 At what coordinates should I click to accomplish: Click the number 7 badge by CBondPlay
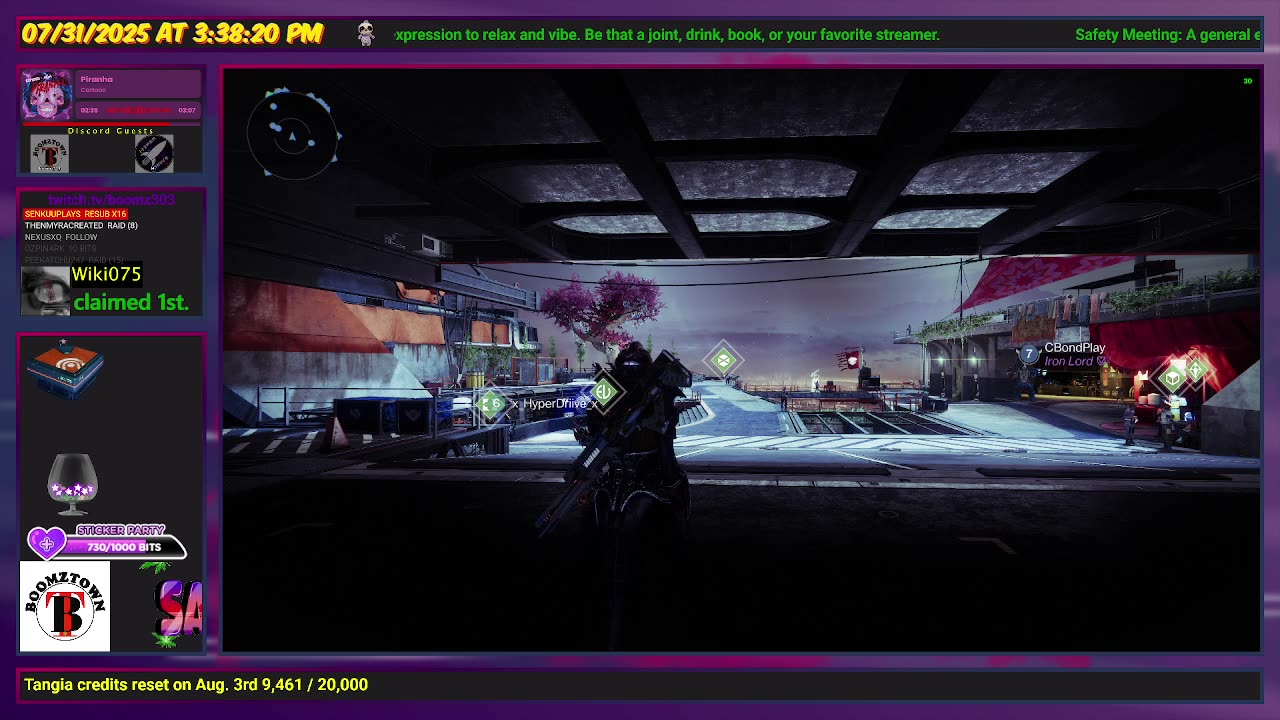tap(1028, 354)
